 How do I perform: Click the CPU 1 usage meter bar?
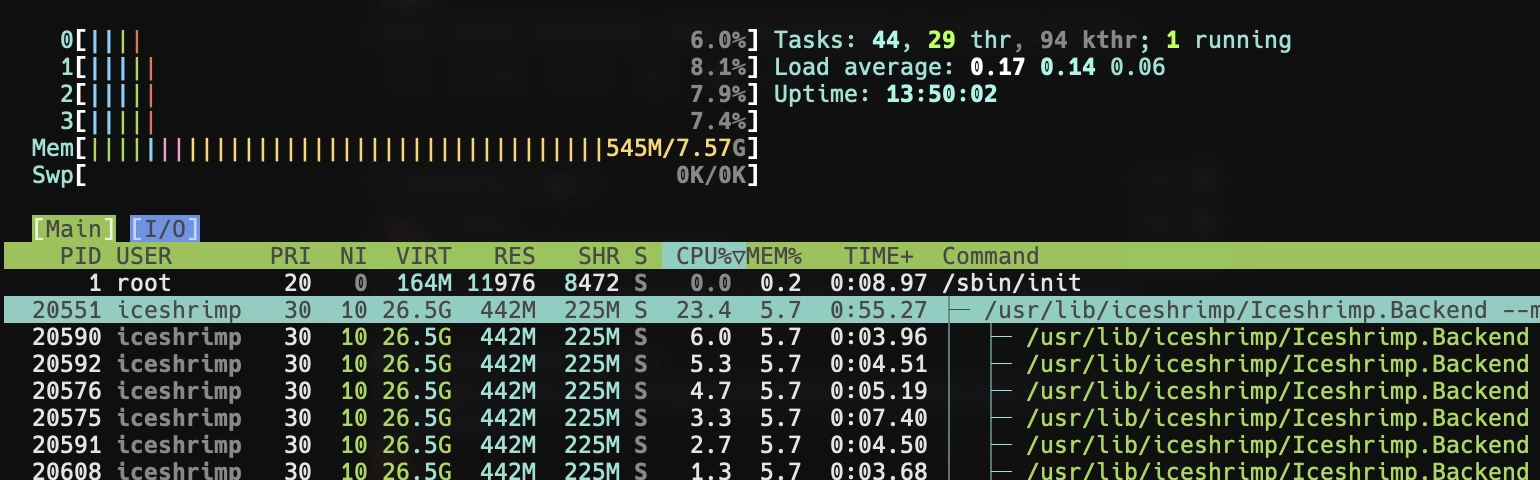pos(409,68)
